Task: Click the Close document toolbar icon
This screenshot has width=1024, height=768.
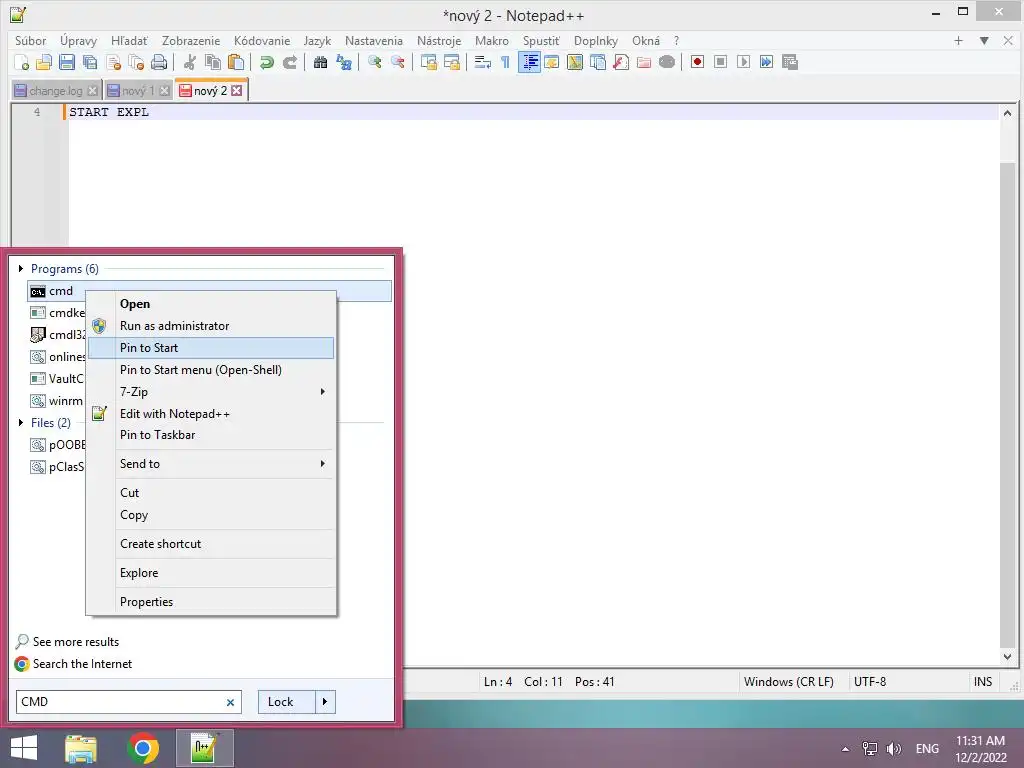Action: [x=113, y=62]
